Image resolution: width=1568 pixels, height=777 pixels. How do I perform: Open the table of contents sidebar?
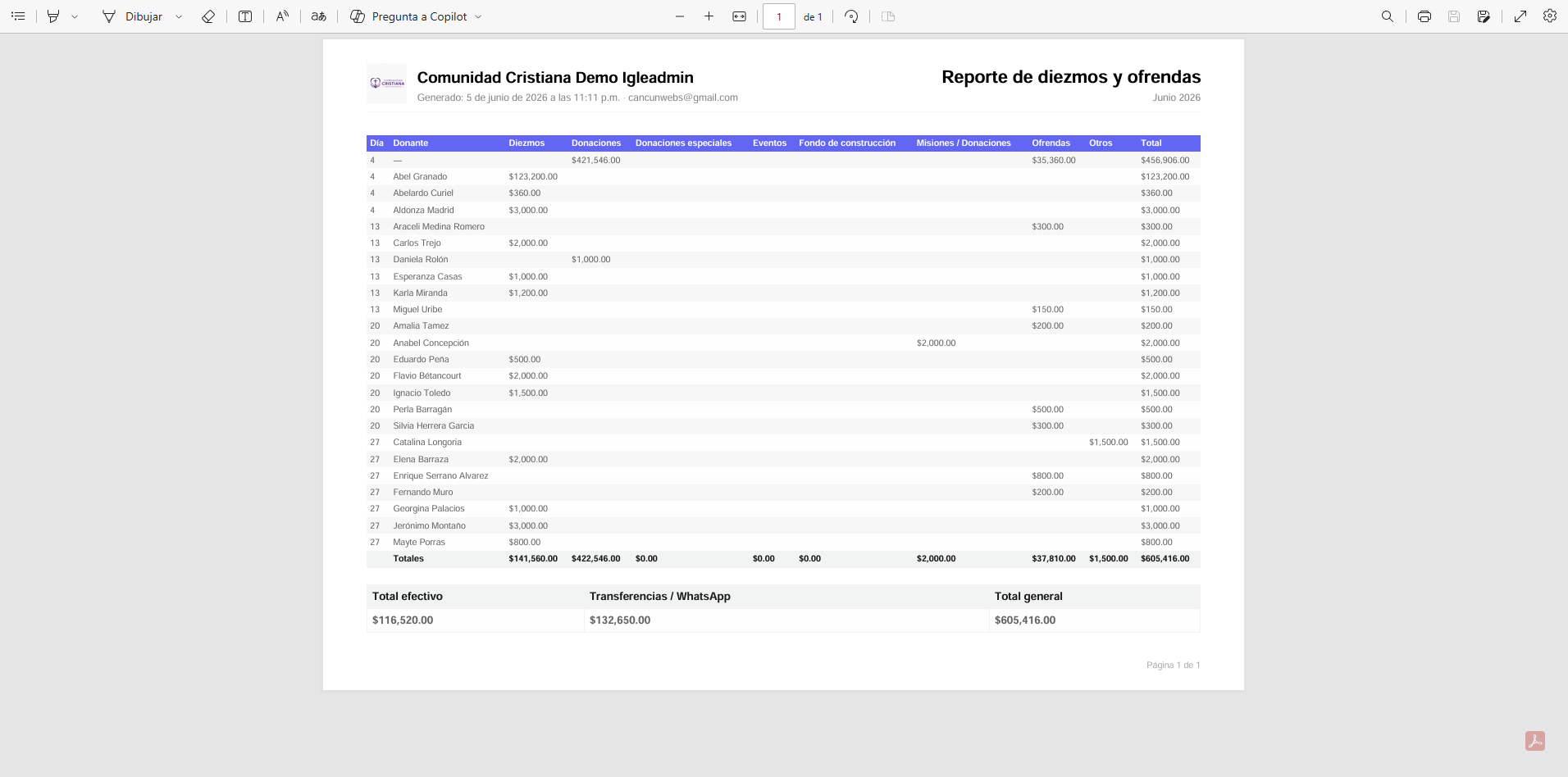coord(18,16)
